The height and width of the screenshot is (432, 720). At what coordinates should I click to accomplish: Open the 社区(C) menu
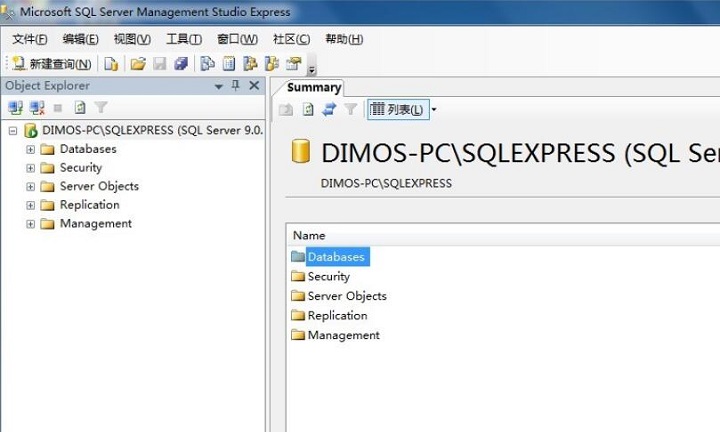291,39
